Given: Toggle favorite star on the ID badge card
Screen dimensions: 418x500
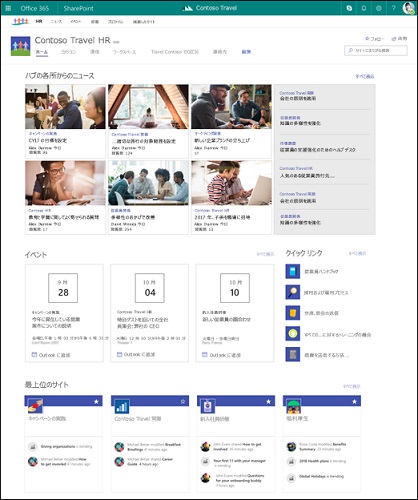Looking at the screenshot, I should pyautogui.click(x=268, y=401).
